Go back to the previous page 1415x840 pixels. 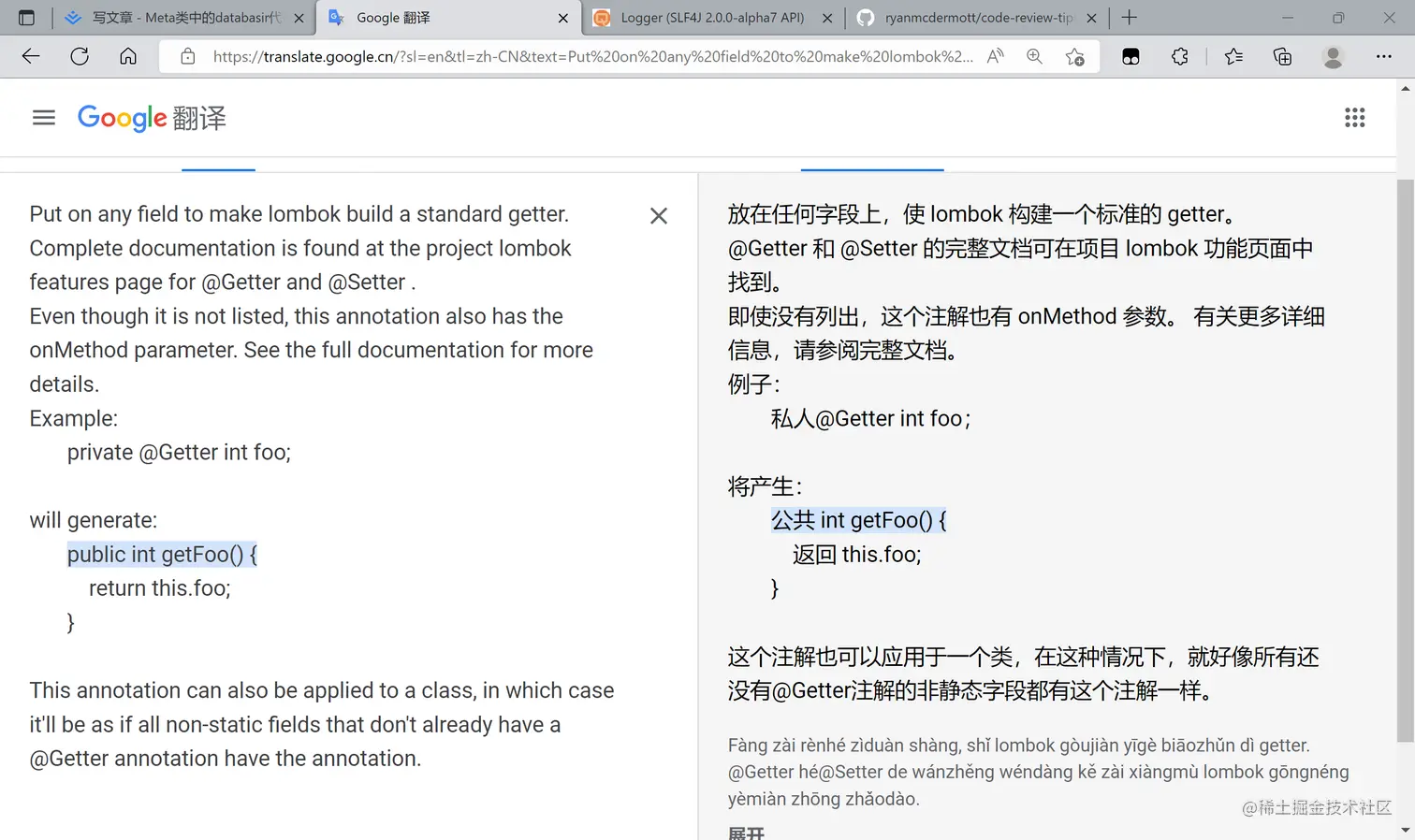click(31, 56)
